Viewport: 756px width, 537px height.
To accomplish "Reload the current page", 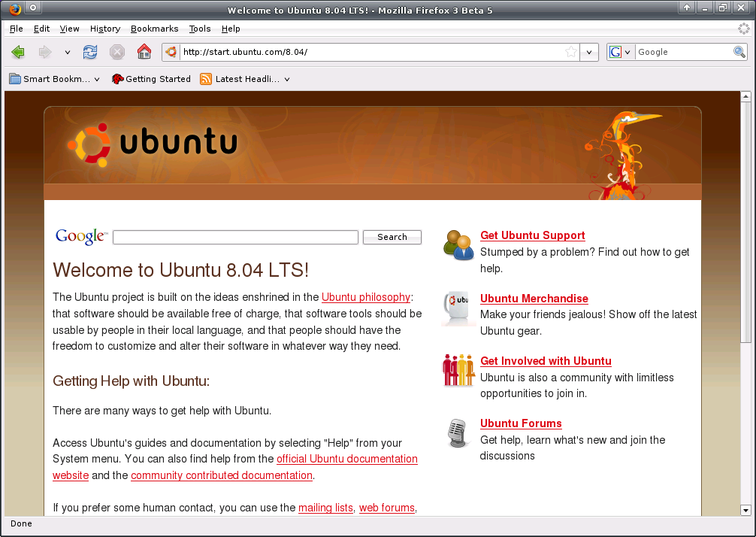I will tap(90, 52).
